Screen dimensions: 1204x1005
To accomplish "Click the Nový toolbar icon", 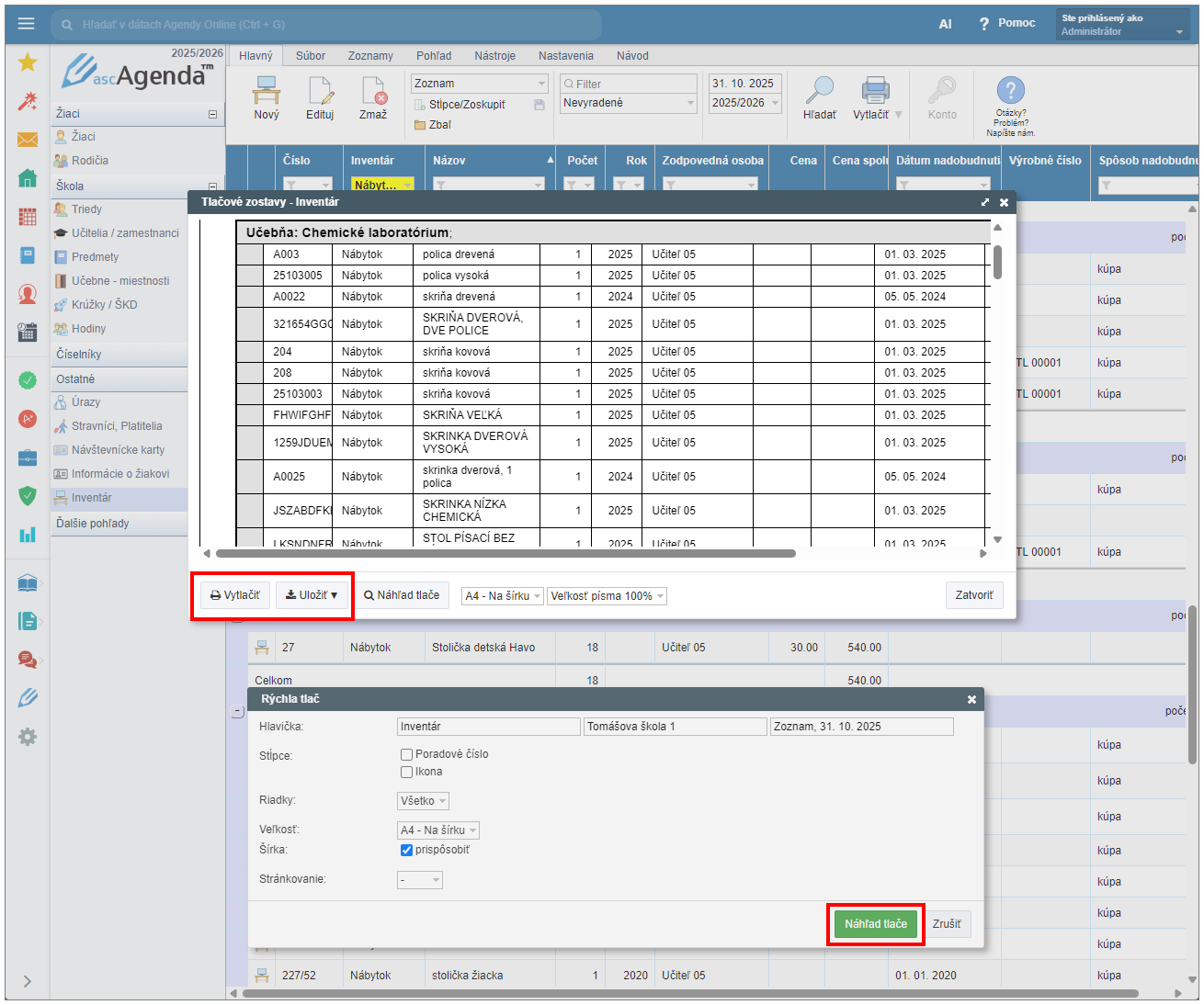I will (267, 92).
